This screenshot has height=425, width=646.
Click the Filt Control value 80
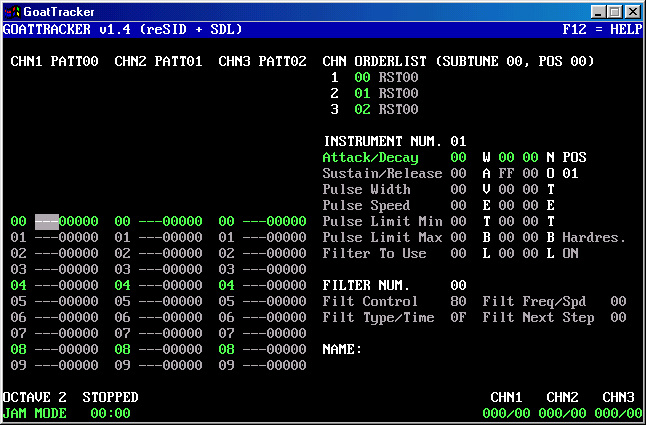pyautogui.click(x=458, y=301)
